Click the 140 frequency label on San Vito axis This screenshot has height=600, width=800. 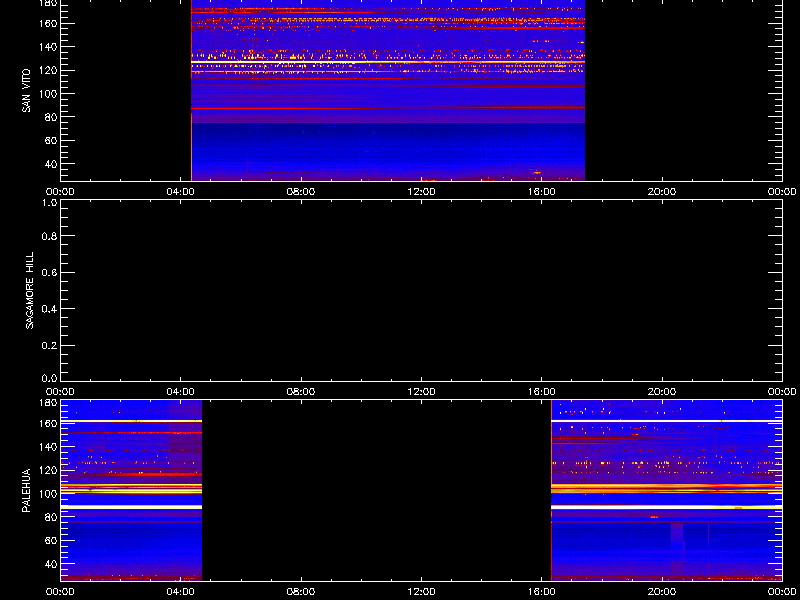click(47, 47)
